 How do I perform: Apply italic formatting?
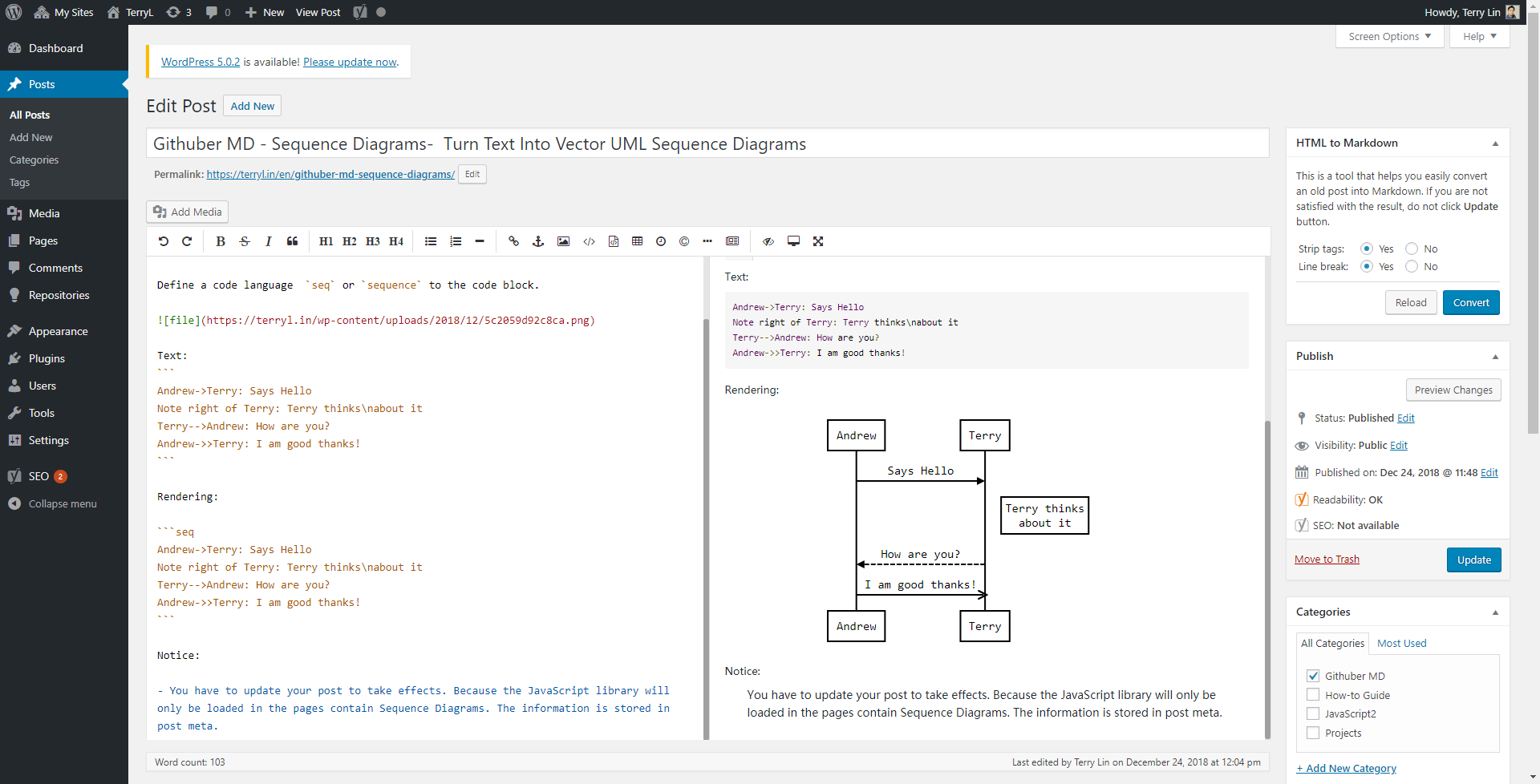269,241
